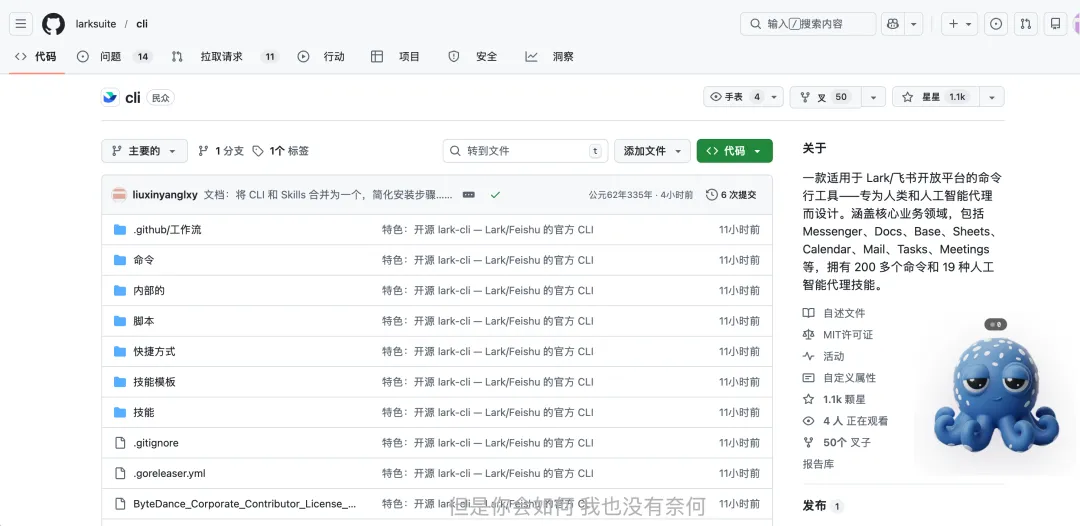Click the file icon beside .gitignore
This screenshot has height=526, width=1080.
click(120, 443)
